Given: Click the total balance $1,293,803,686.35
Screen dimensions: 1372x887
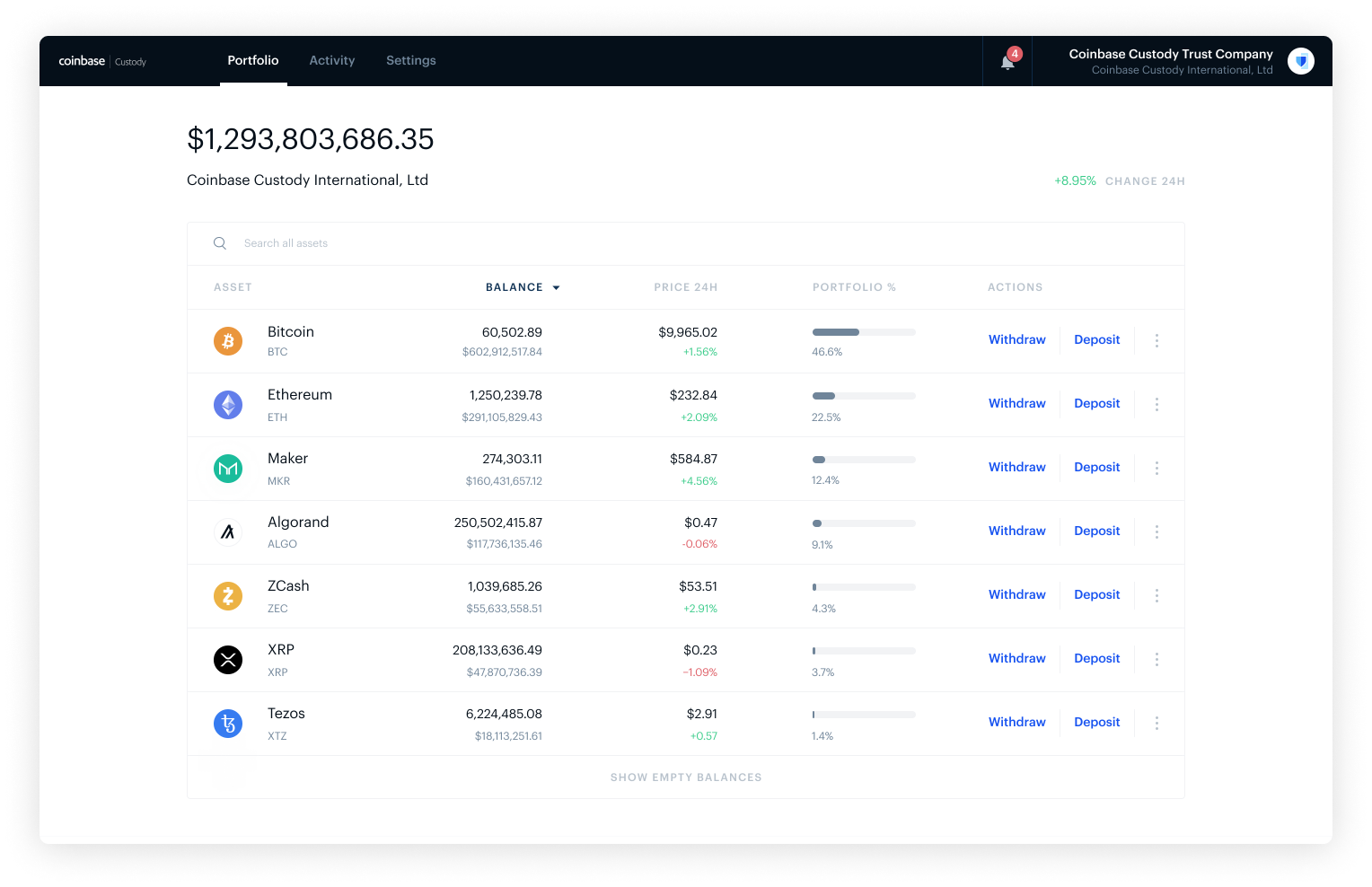Looking at the screenshot, I should [311, 139].
